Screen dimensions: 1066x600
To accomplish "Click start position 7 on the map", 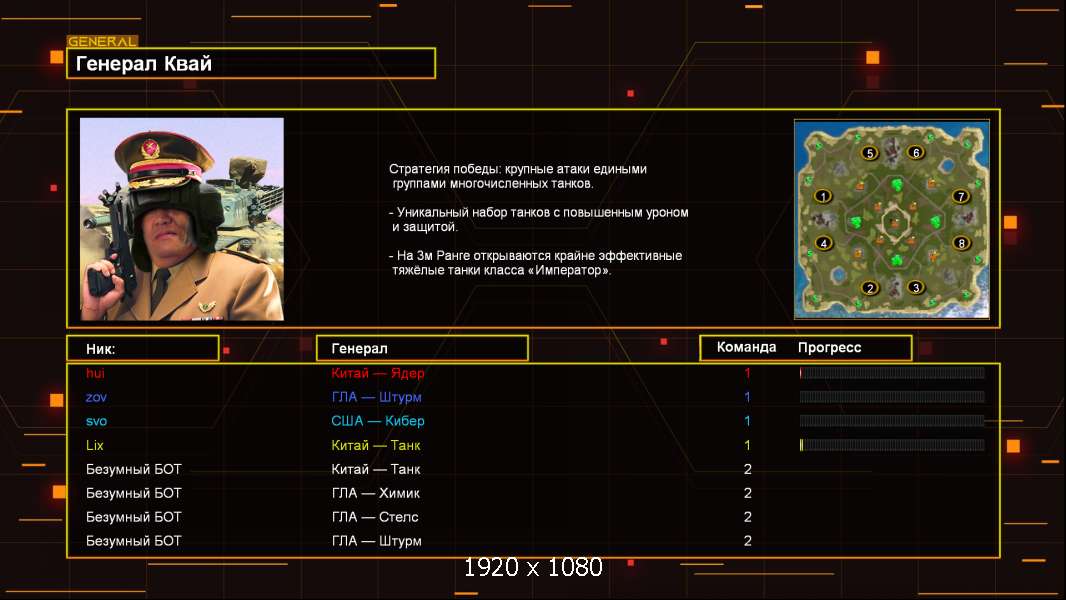I will pyautogui.click(x=961, y=197).
